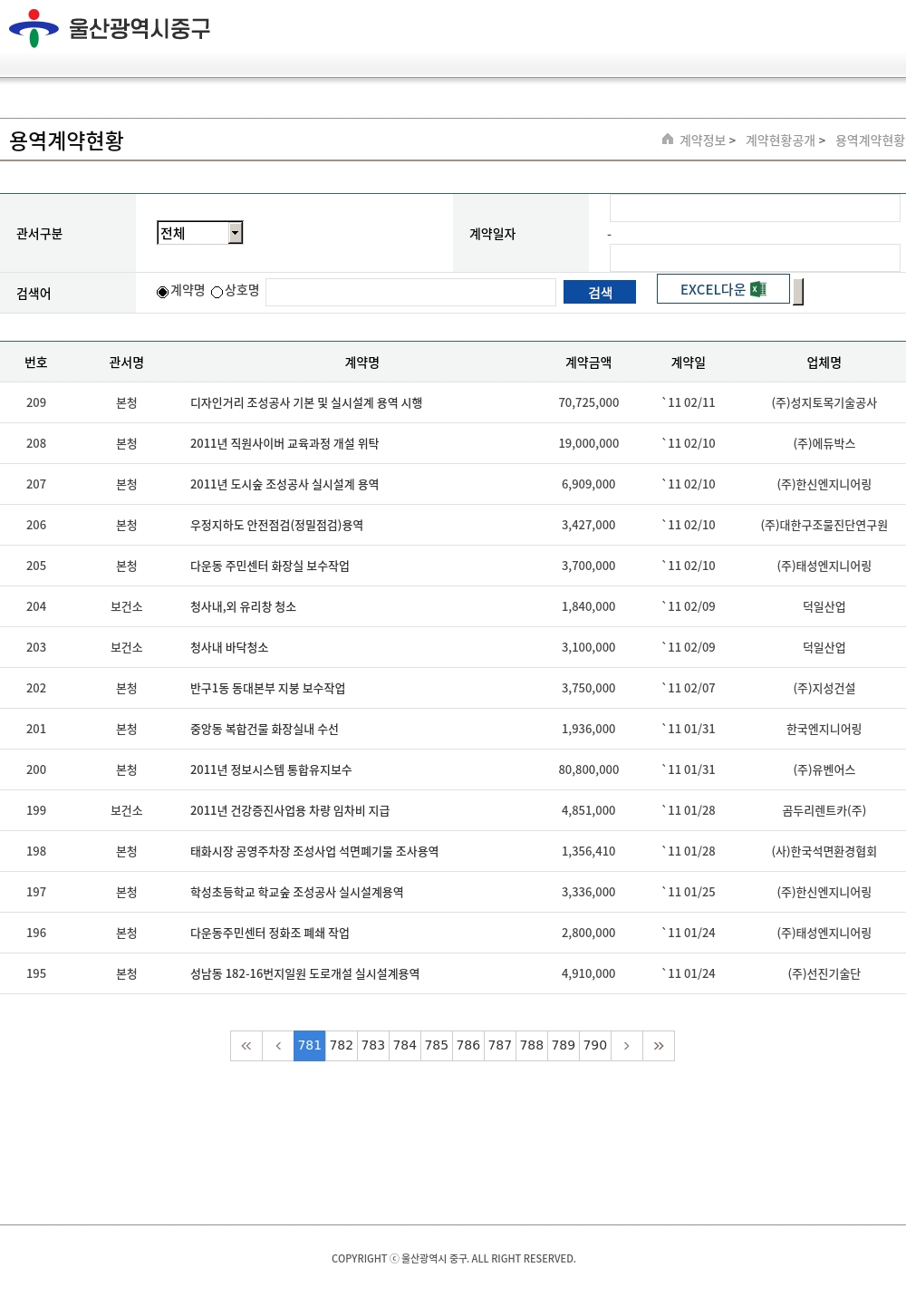Open the 계약현황공개 breadcrumb link
The height and width of the screenshot is (1316, 906).
point(780,140)
